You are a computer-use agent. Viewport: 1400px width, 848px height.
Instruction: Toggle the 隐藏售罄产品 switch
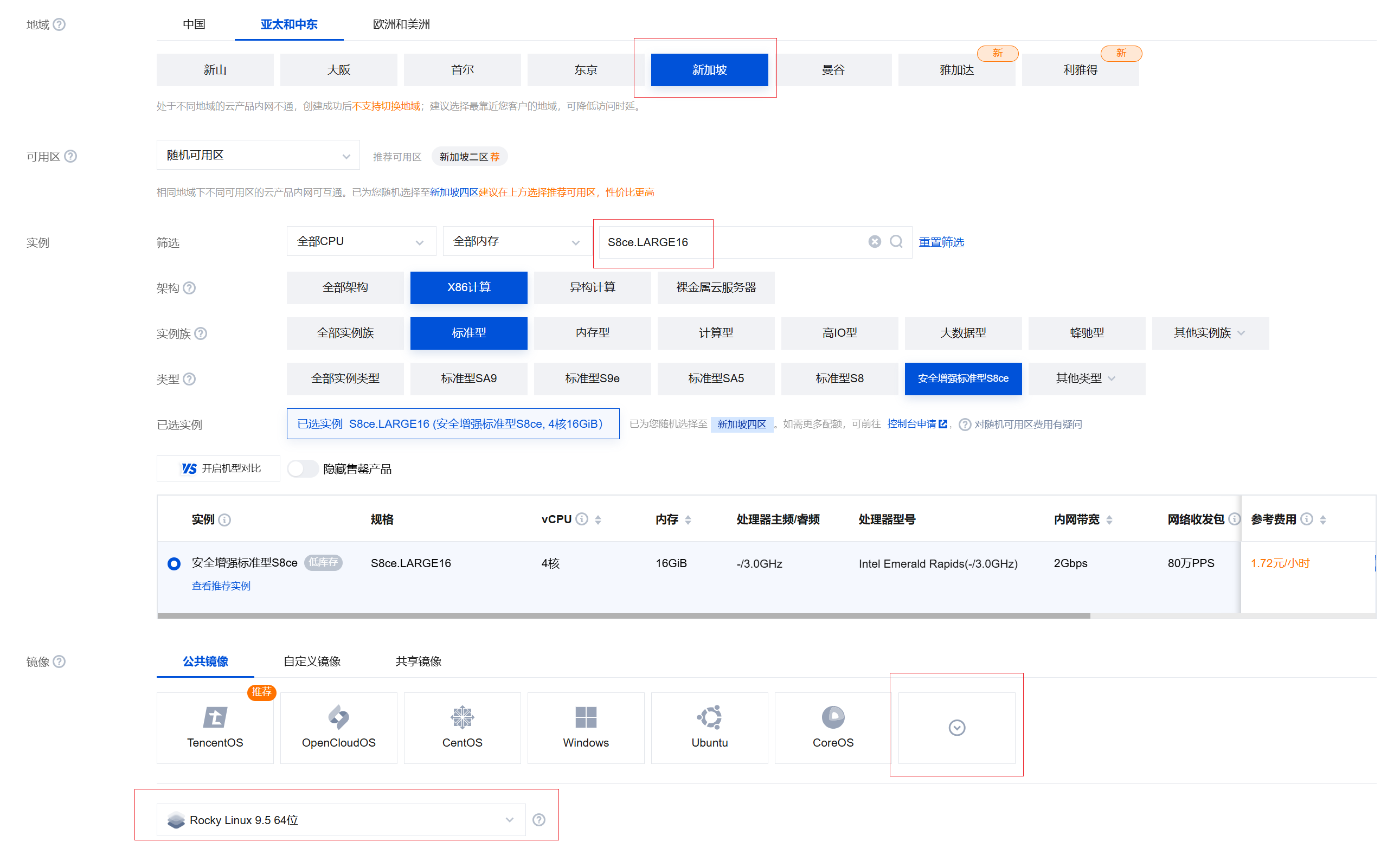coord(302,469)
